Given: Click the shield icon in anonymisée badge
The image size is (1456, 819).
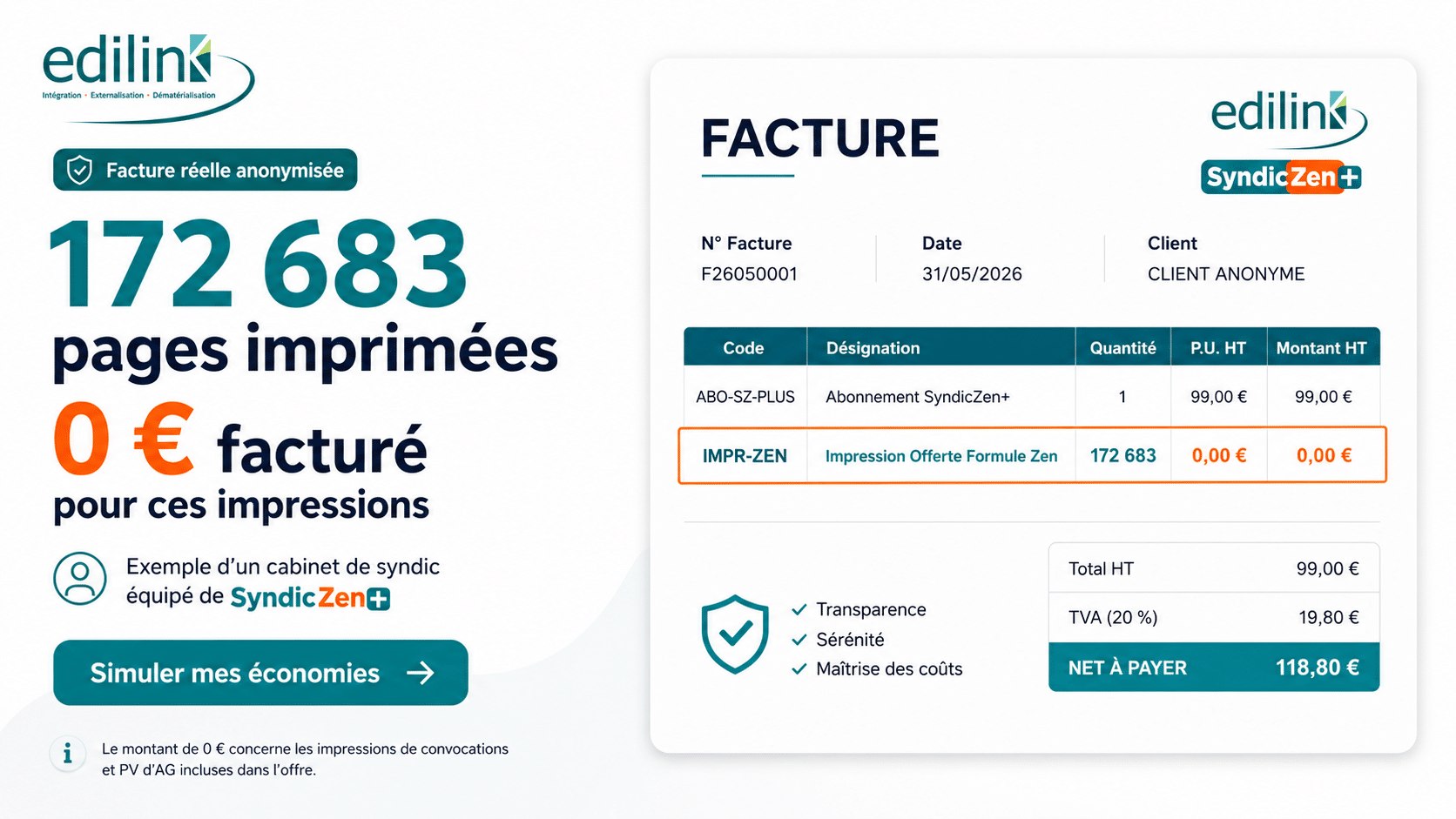Looking at the screenshot, I should [79, 171].
